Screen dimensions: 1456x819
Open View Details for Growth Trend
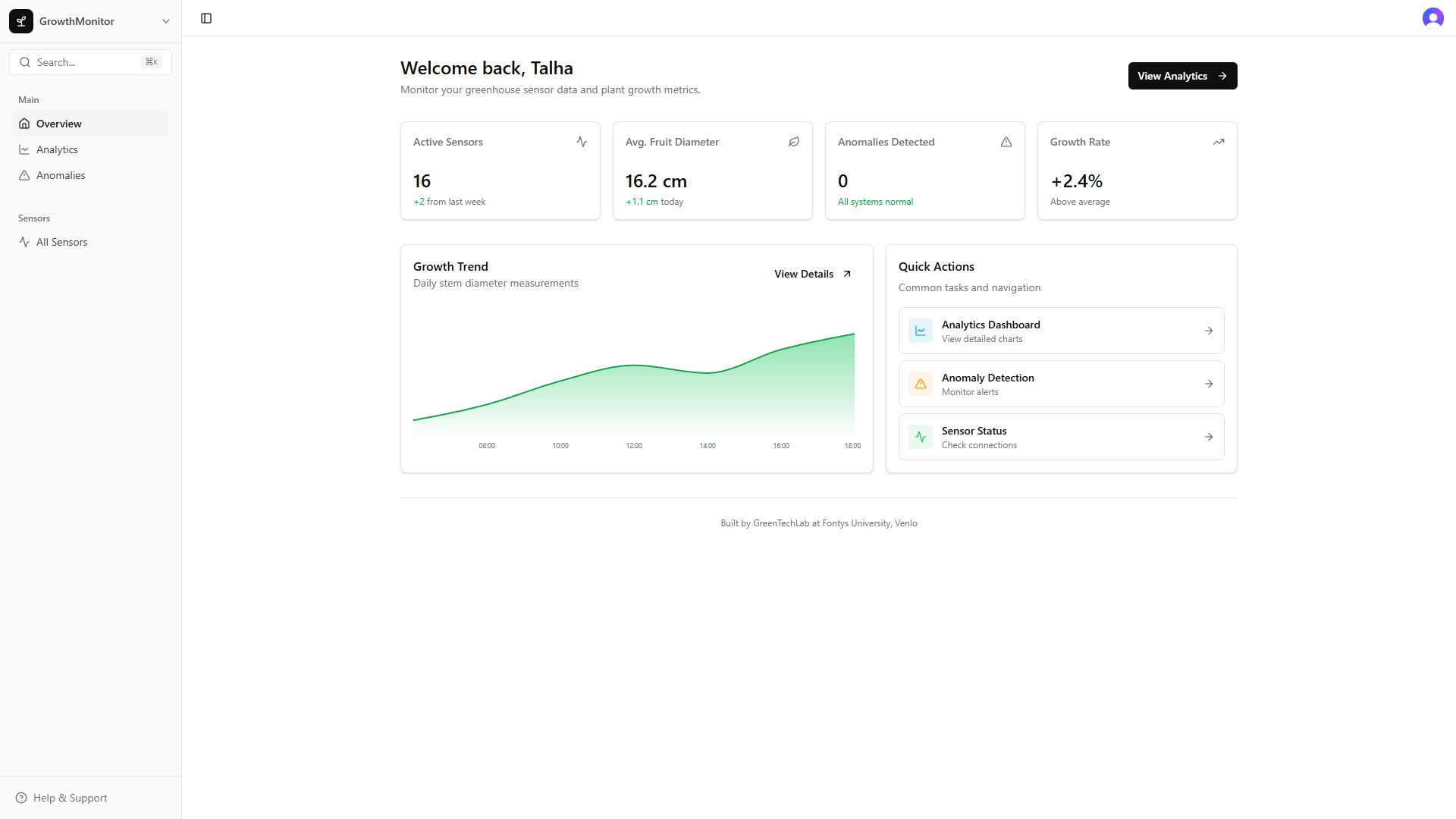coord(811,274)
